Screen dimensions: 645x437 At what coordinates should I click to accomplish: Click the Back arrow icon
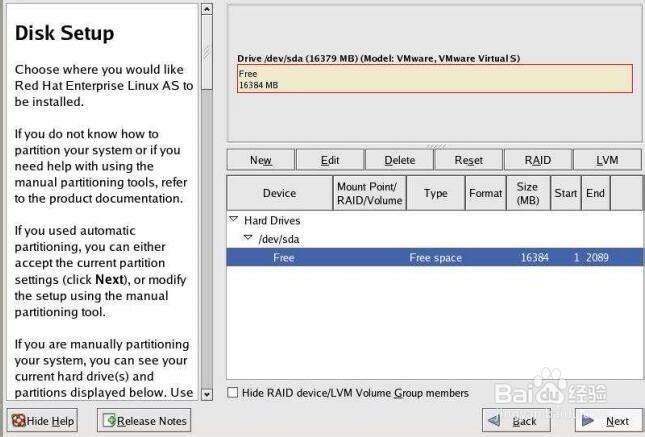(494, 421)
